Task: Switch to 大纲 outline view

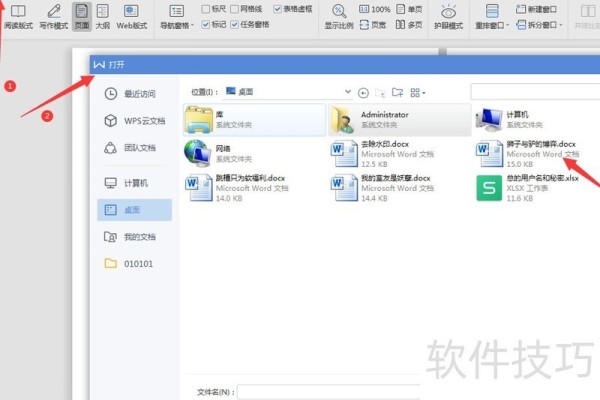Action: pos(103,16)
